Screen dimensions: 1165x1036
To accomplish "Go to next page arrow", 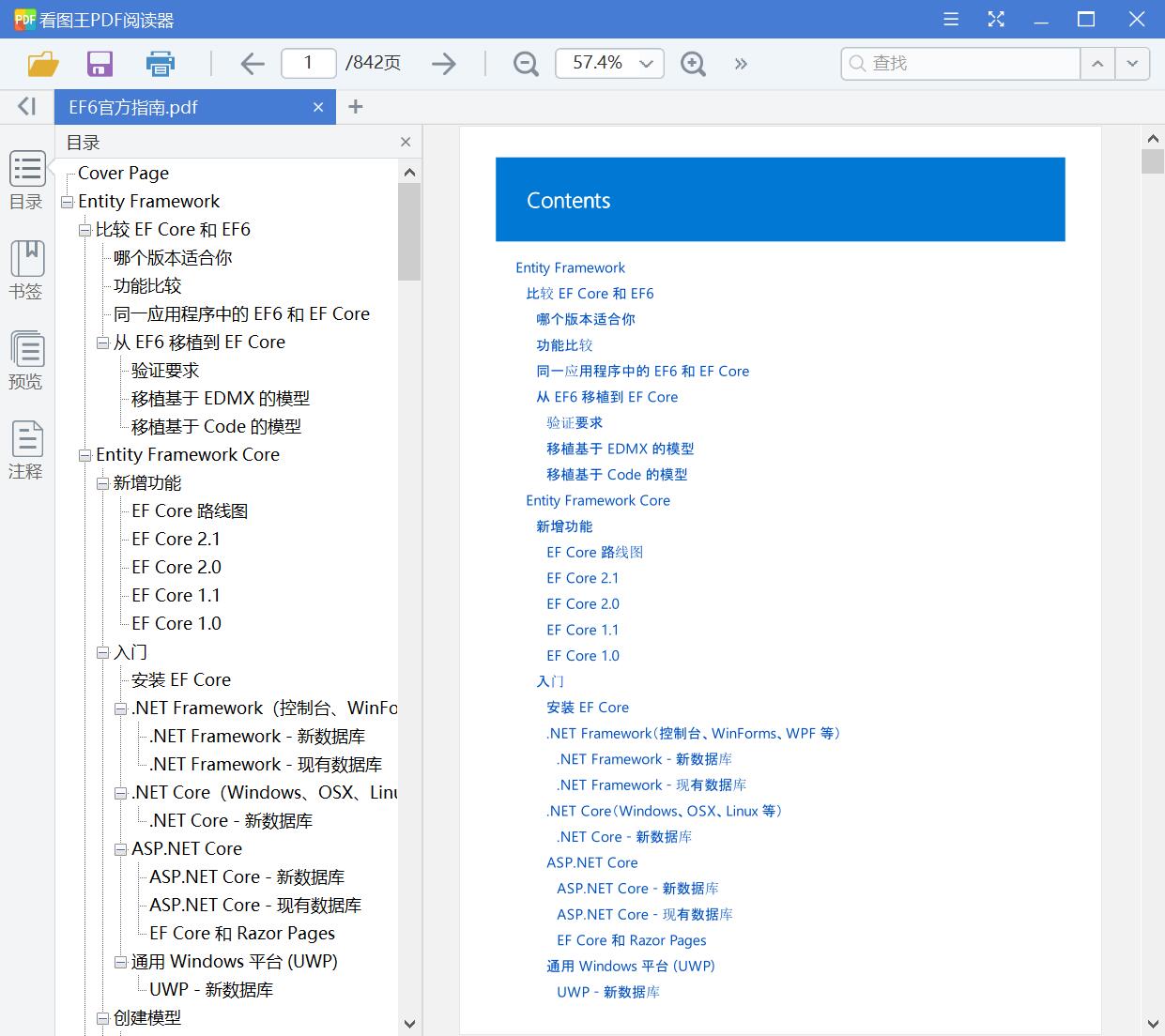I will (x=444, y=63).
